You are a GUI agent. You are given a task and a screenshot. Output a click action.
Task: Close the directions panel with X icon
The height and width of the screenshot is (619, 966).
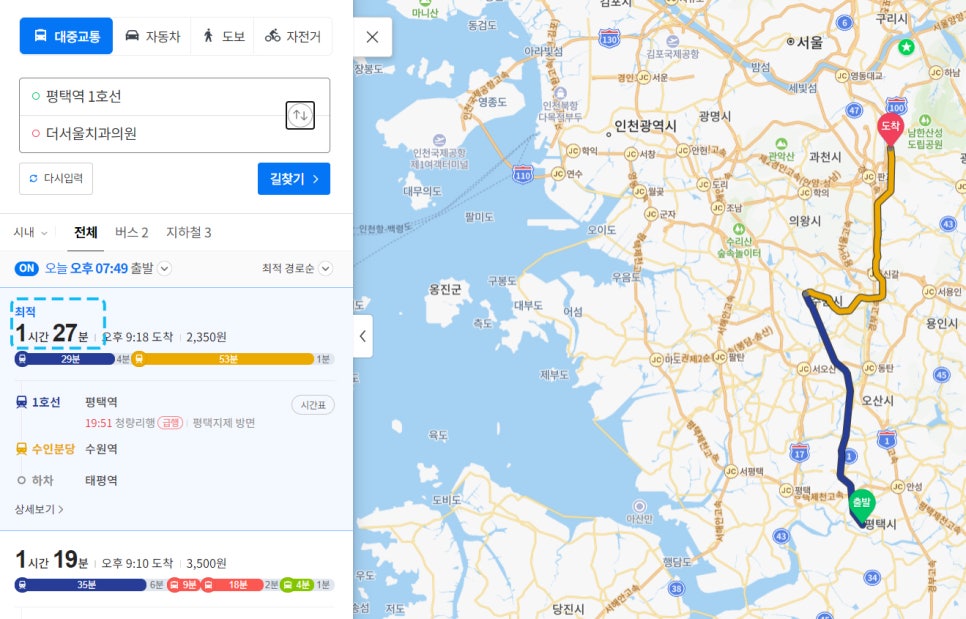pos(372,37)
